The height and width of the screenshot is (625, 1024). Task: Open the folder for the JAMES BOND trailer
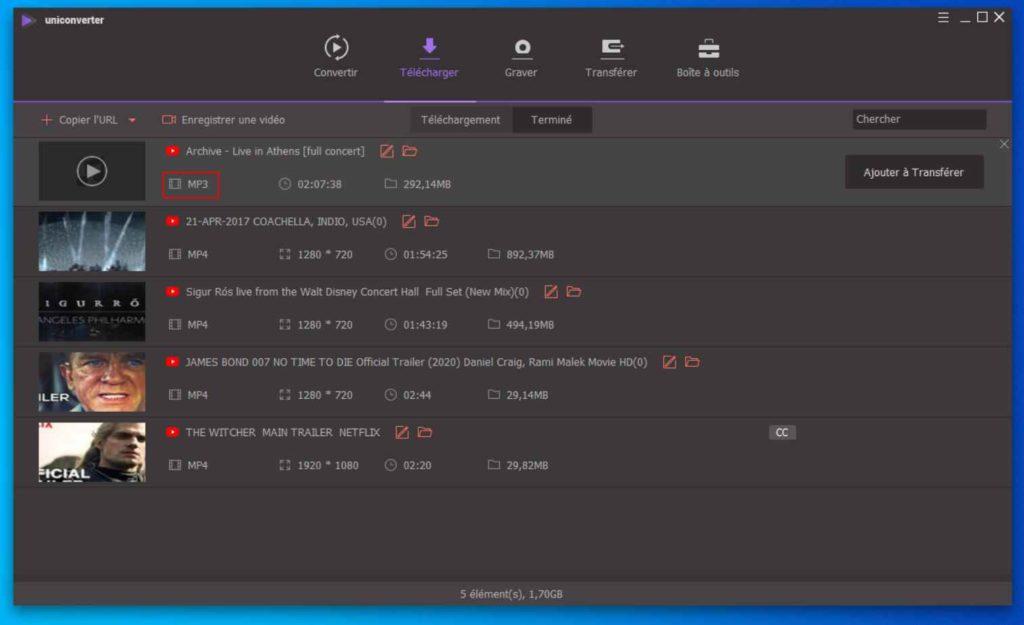coord(692,362)
